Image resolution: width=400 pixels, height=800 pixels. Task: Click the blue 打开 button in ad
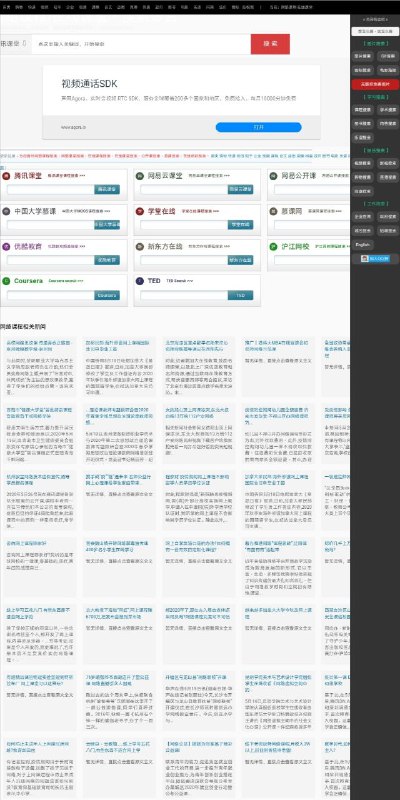pyautogui.click(x=258, y=127)
